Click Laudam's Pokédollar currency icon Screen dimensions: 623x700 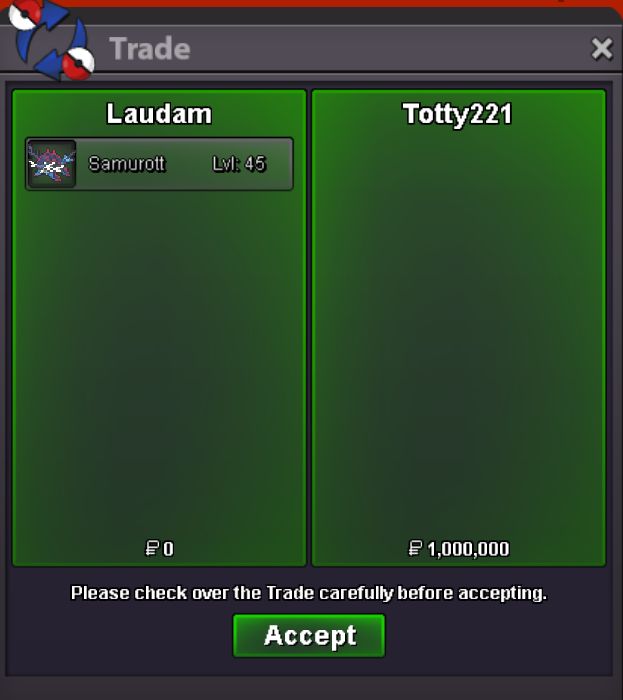pyautogui.click(x=152, y=548)
